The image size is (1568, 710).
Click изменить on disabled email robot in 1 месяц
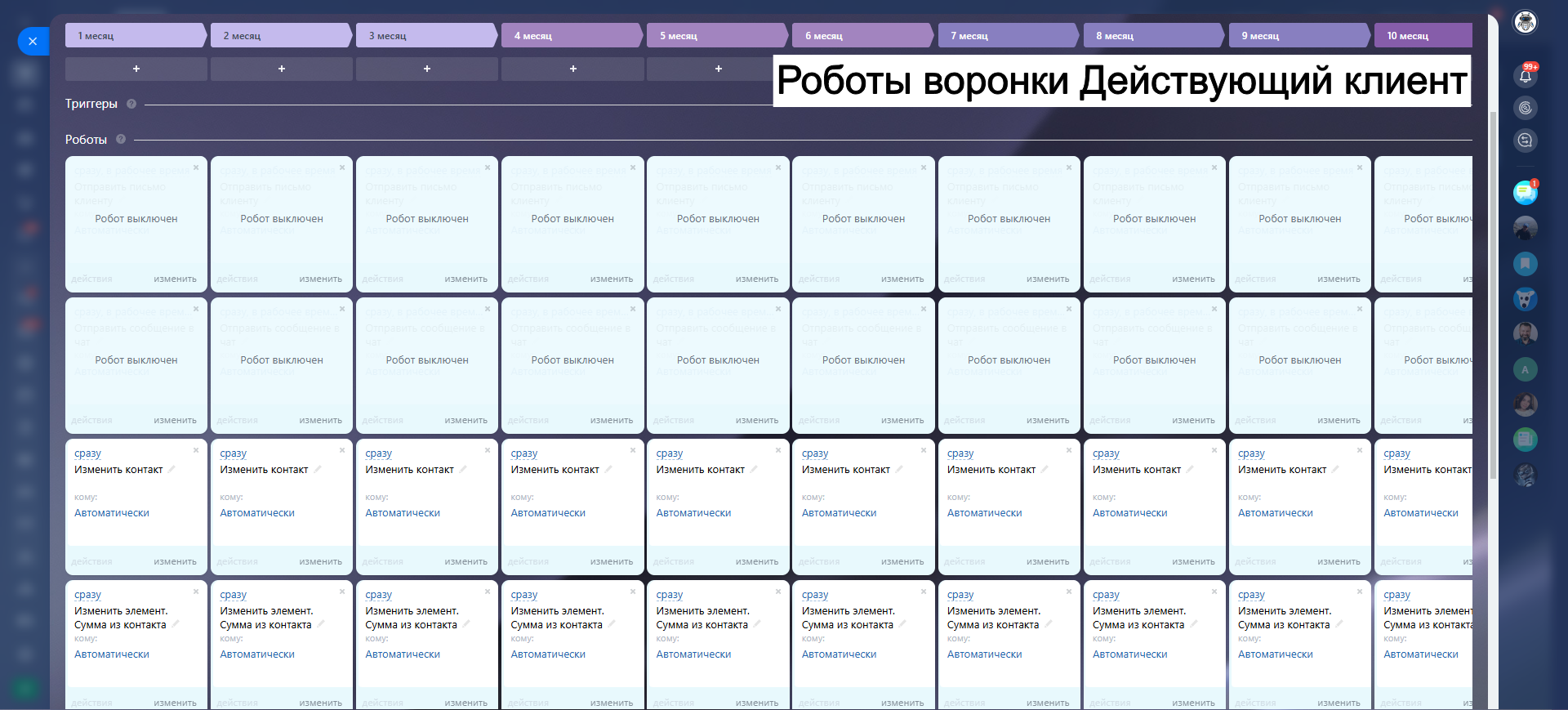(175, 279)
